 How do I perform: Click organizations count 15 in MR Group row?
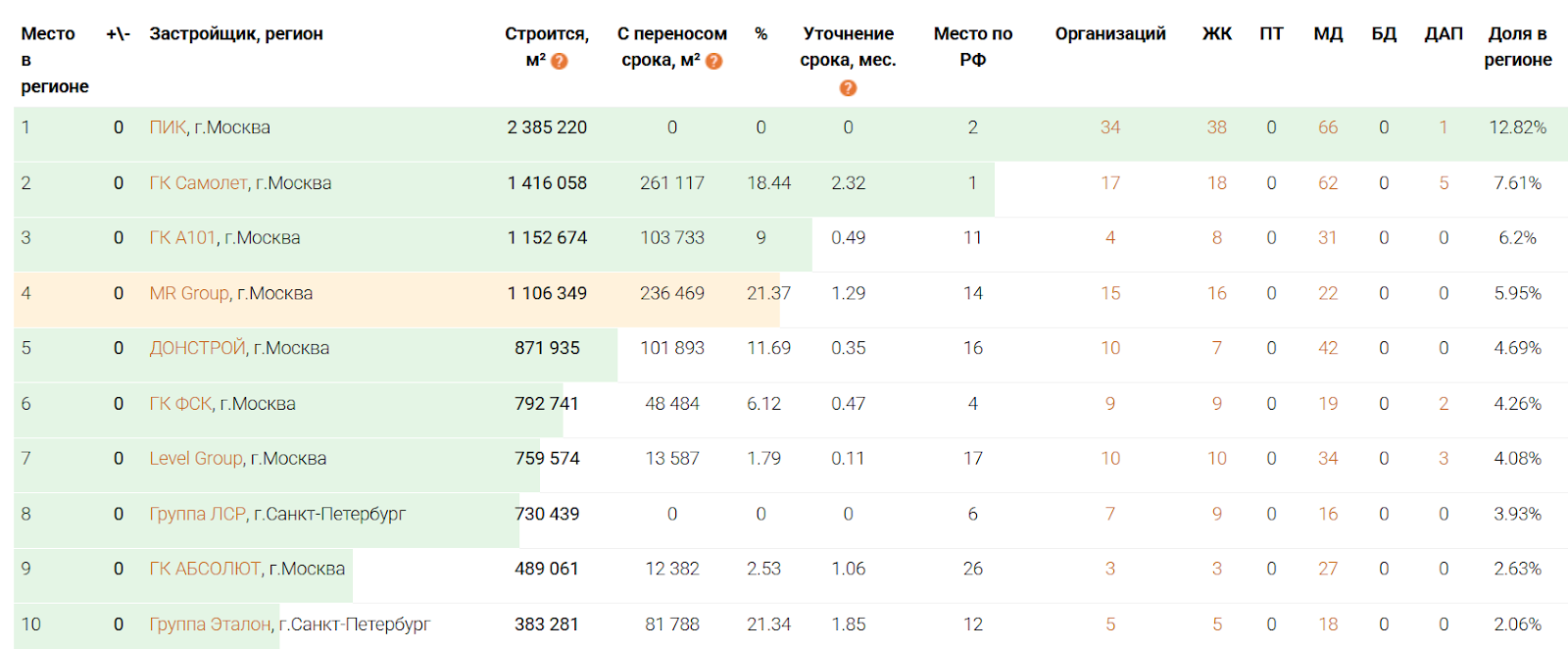point(1110,293)
